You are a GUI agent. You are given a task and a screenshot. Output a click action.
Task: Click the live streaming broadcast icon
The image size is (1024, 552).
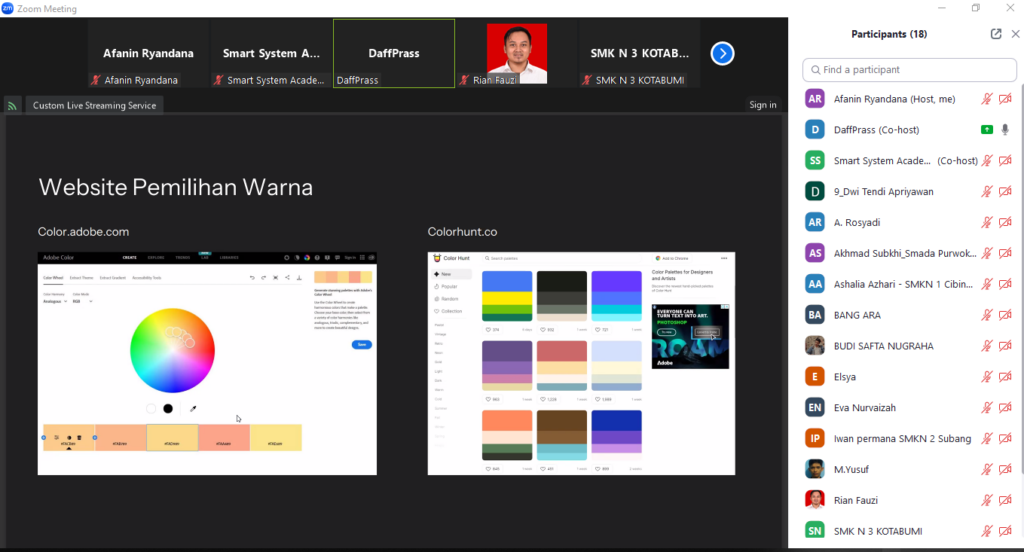pyautogui.click(x=12, y=105)
